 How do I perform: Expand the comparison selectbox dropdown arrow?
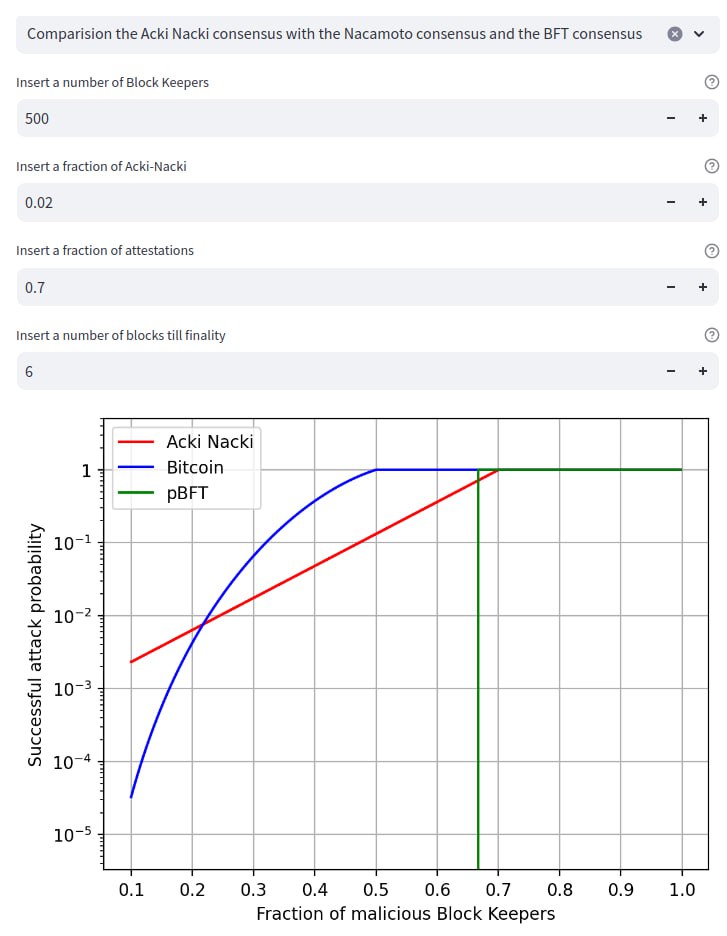(699, 34)
